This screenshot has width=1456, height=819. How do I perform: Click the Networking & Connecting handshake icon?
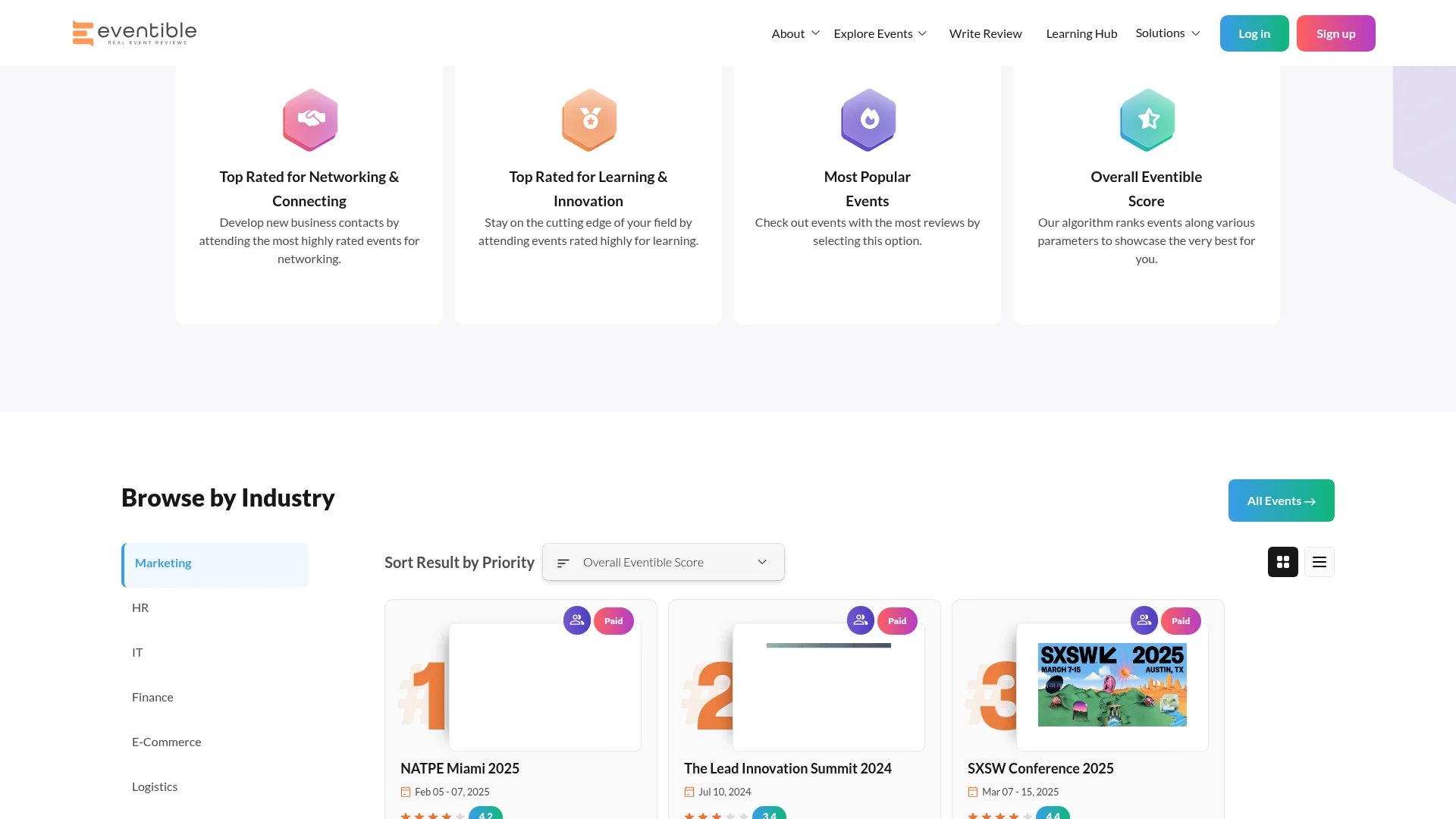pyautogui.click(x=310, y=120)
